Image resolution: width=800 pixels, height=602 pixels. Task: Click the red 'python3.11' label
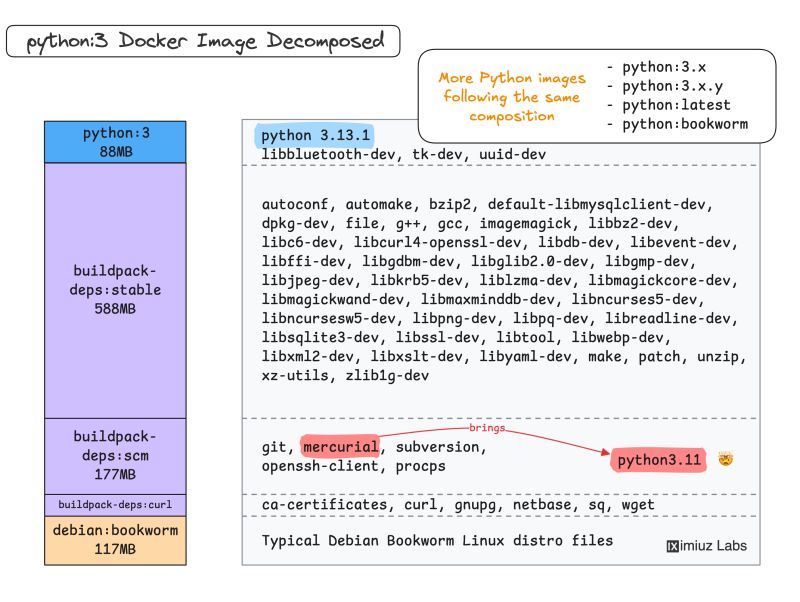(659, 460)
